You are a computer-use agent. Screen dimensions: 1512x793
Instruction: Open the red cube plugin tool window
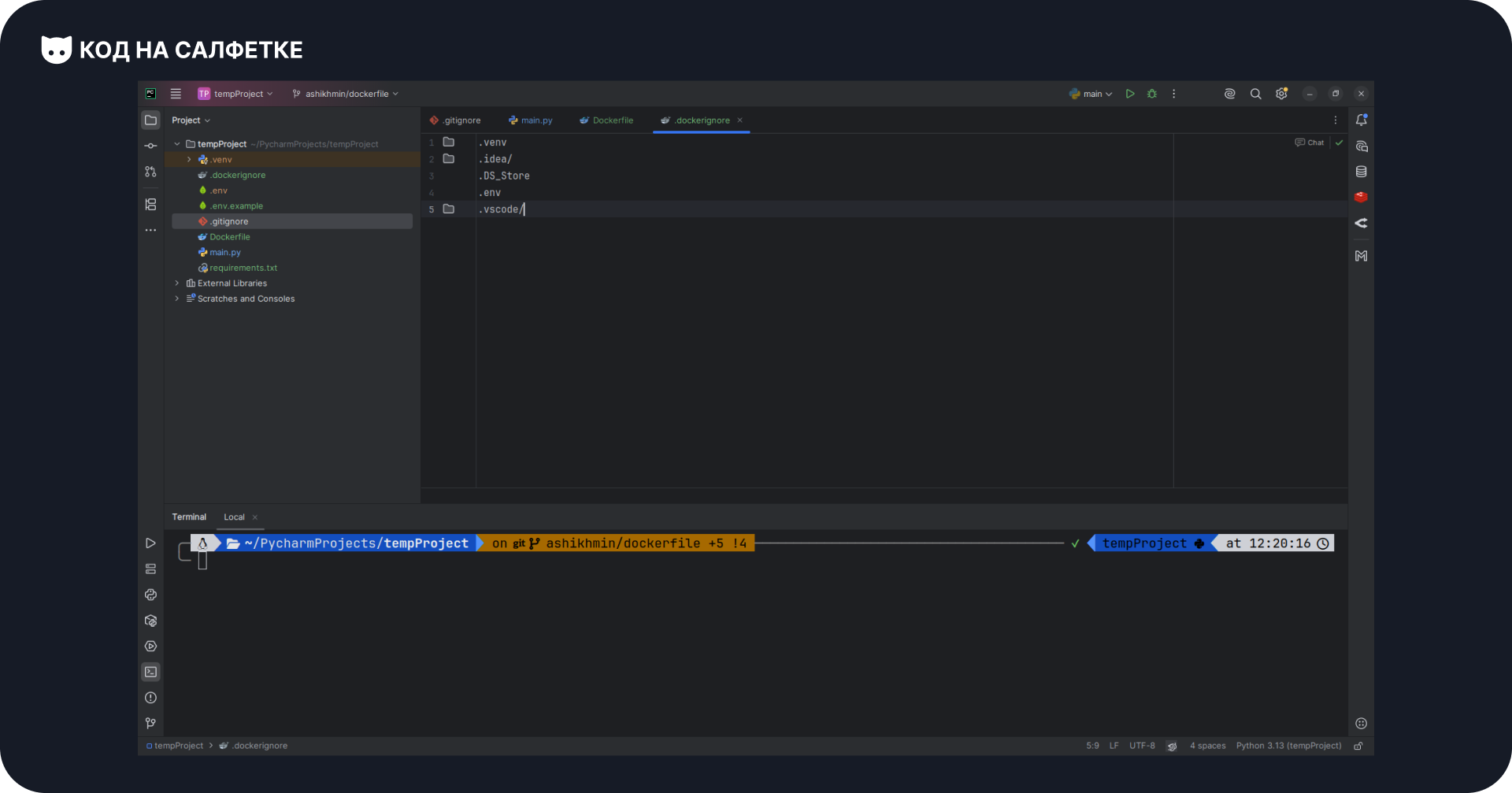pos(1361,198)
